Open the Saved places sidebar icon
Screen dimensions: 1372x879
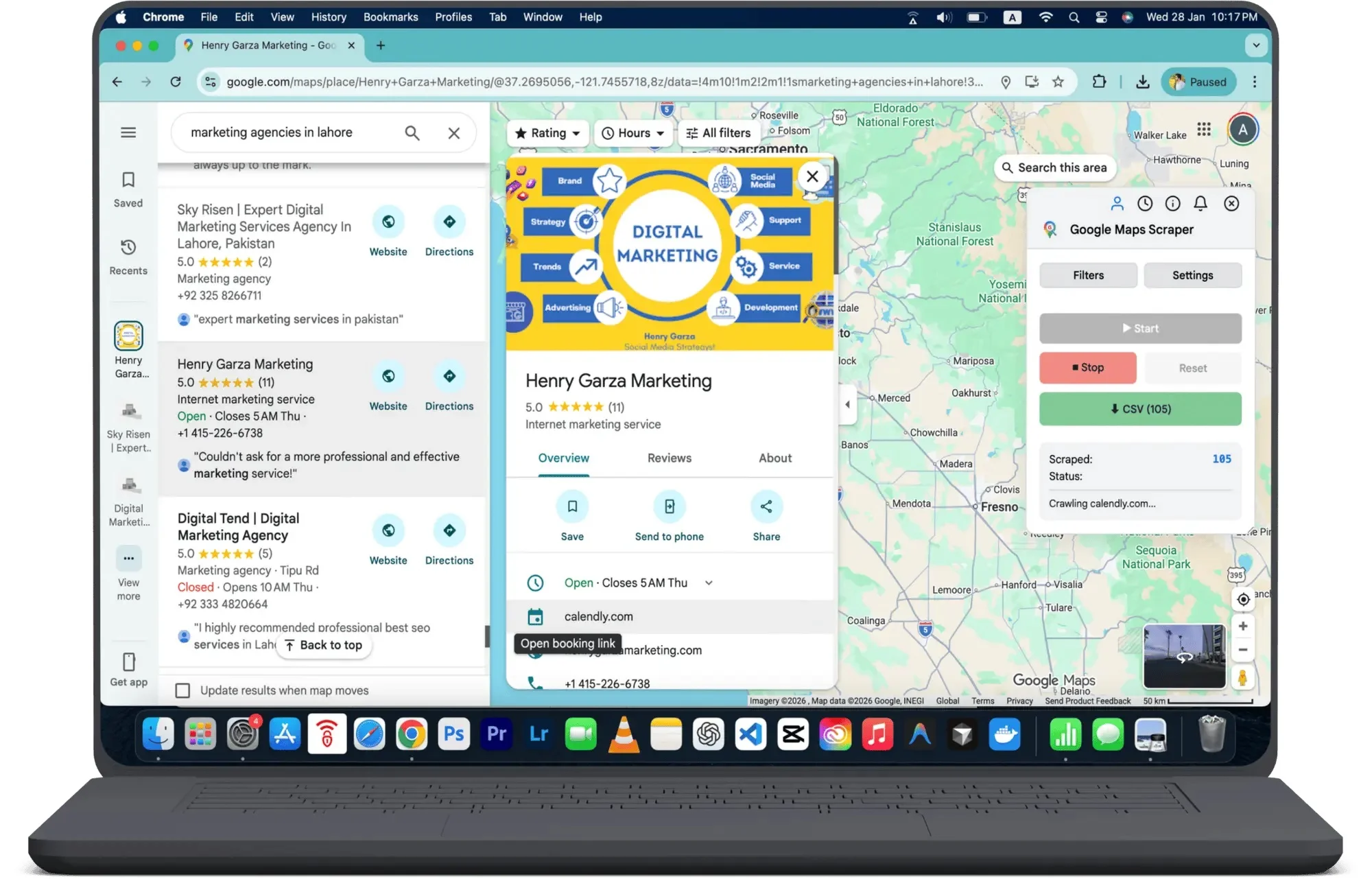click(128, 189)
